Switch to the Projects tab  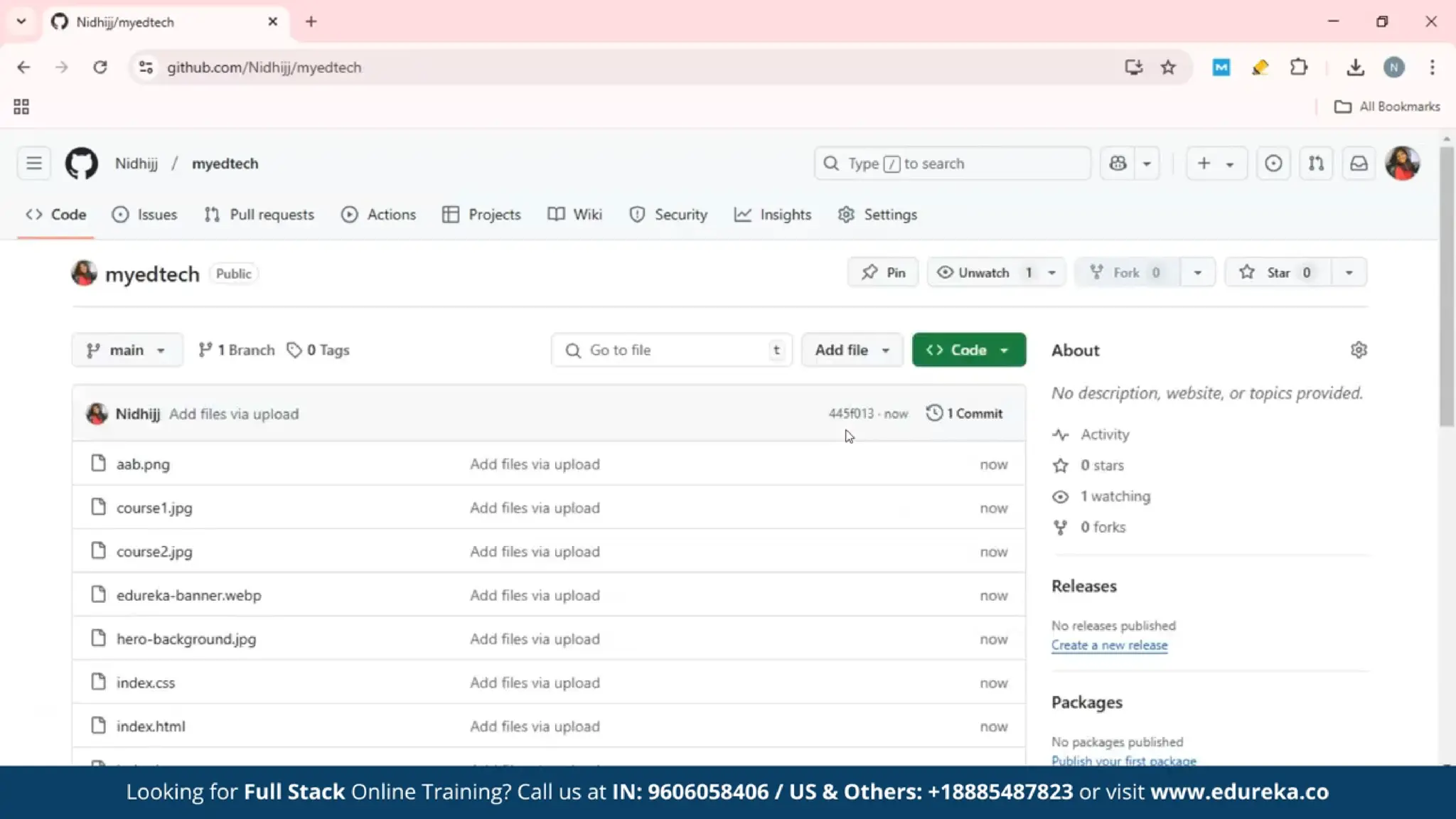click(481, 215)
